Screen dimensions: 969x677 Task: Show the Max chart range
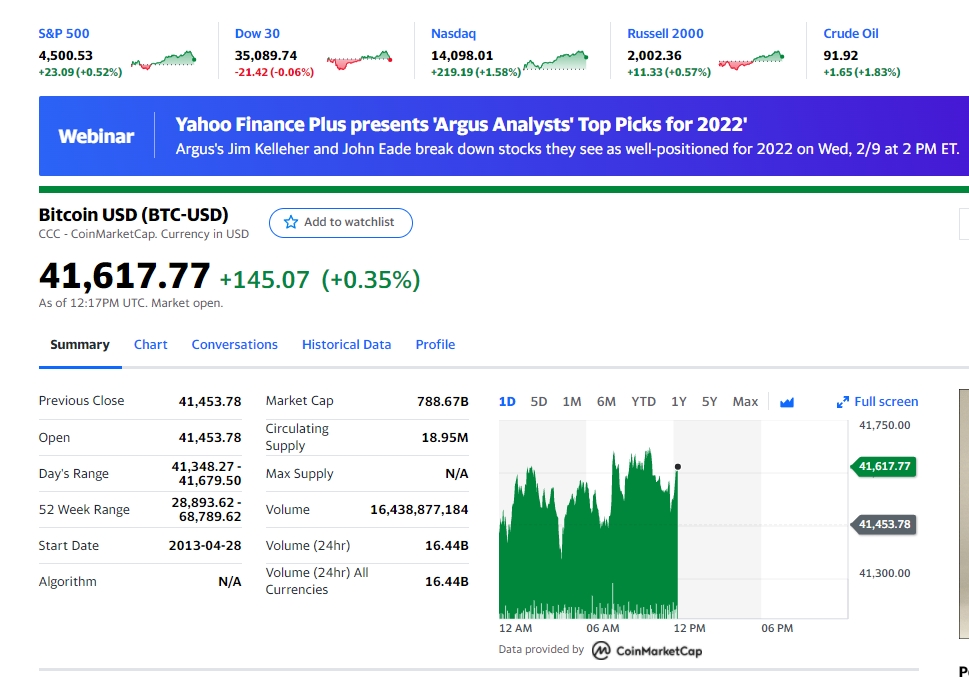[745, 402]
